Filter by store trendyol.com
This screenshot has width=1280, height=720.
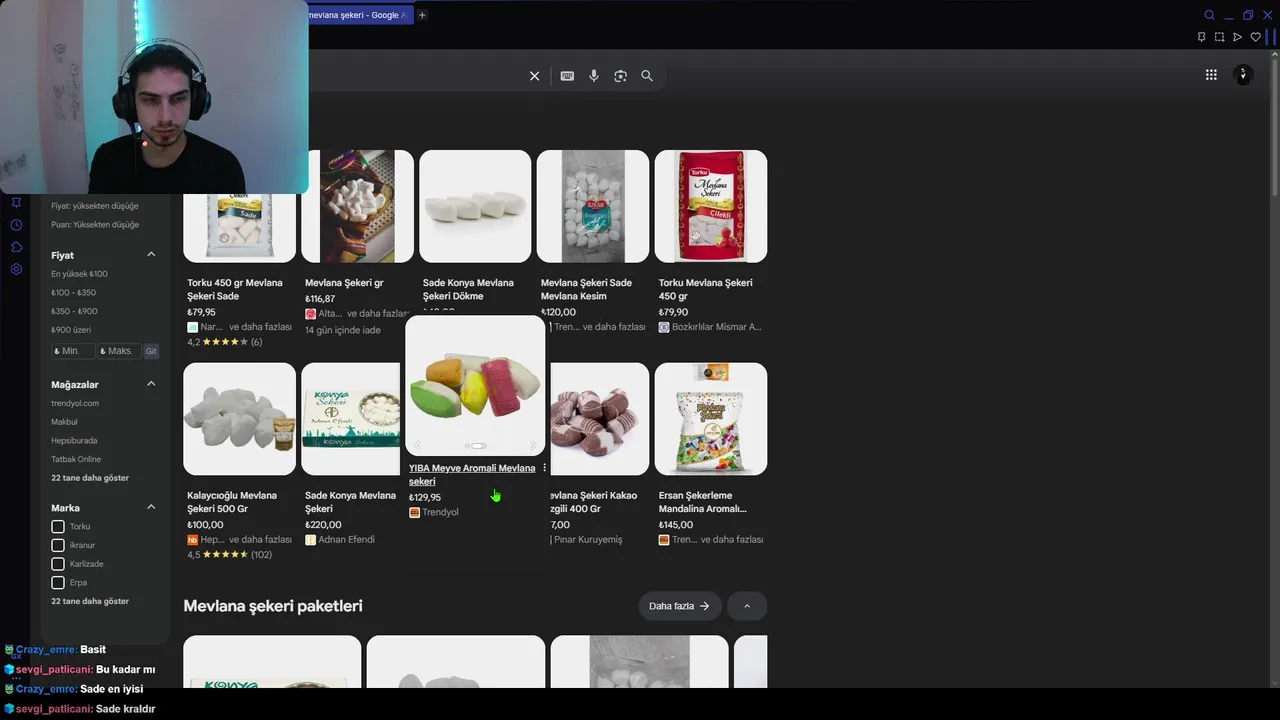(x=75, y=403)
